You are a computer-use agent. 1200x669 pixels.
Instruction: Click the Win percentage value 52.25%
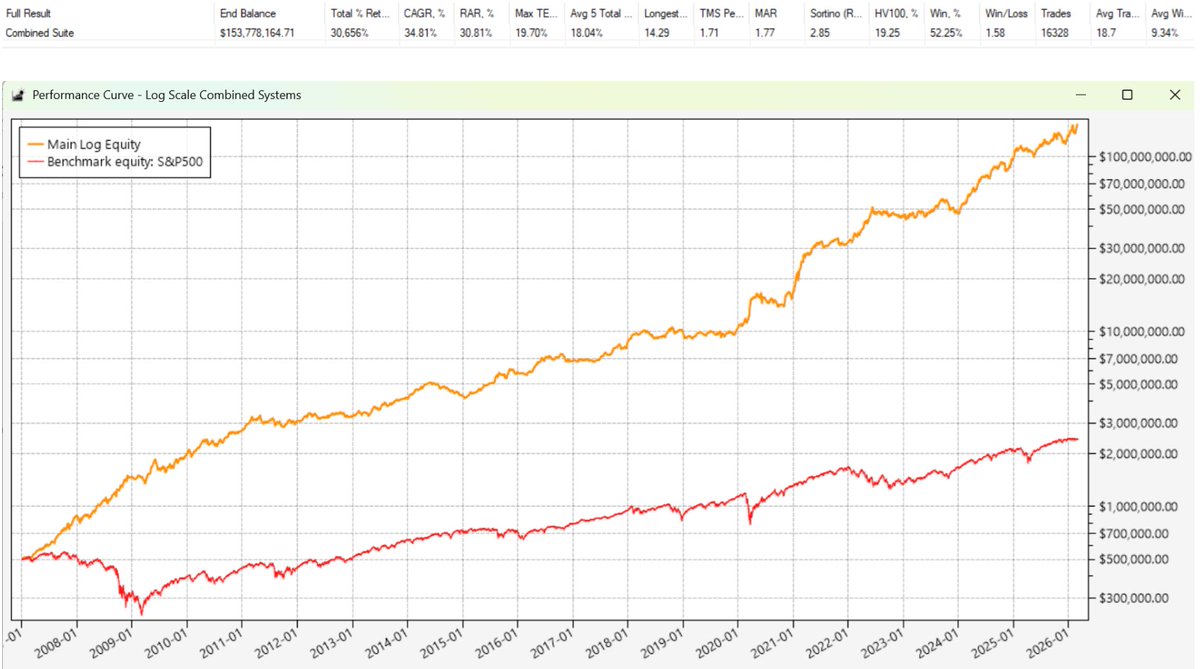point(948,33)
